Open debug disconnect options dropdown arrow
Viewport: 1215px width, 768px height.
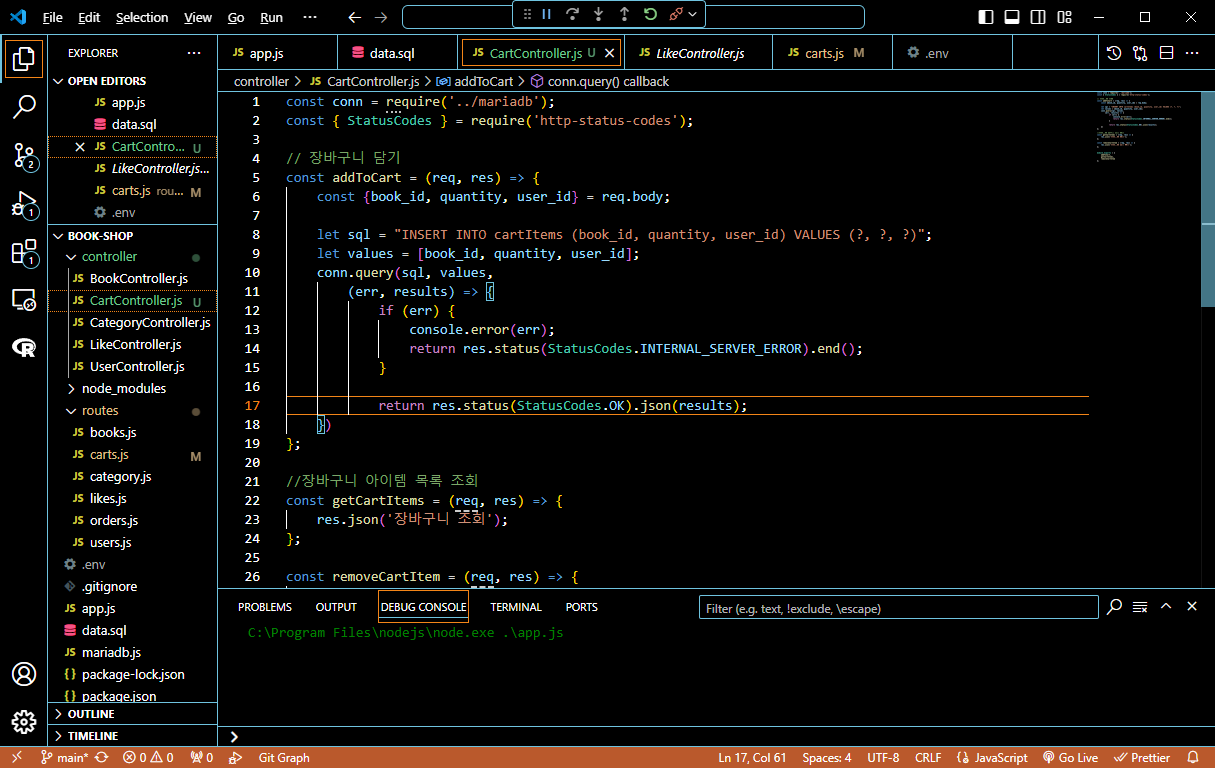coord(692,14)
